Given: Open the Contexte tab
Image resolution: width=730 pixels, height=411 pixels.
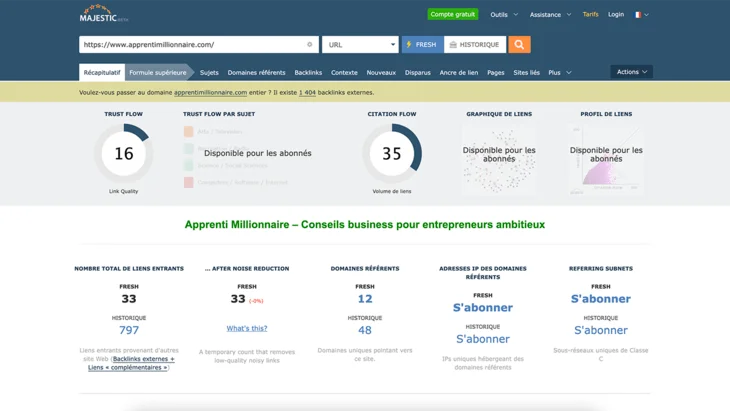Looking at the screenshot, I should pyautogui.click(x=344, y=73).
